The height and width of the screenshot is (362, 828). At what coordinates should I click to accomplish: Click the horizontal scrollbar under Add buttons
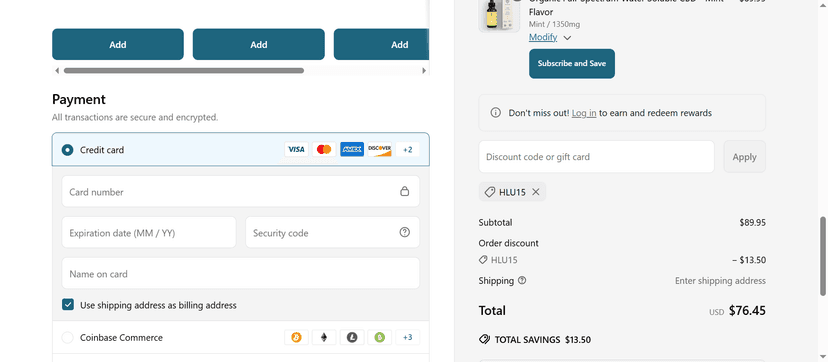click(184, 70)
